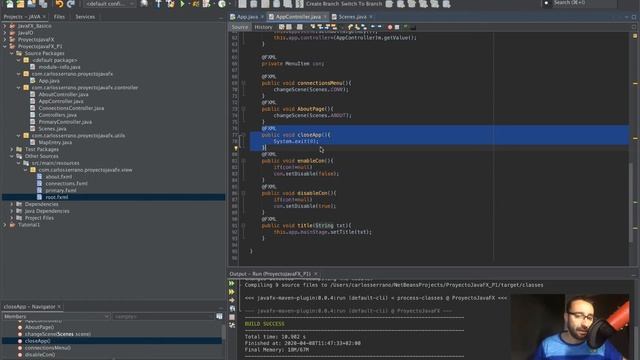Open the default config dropdown
640x360 pixels.
(x=109, y=4)
